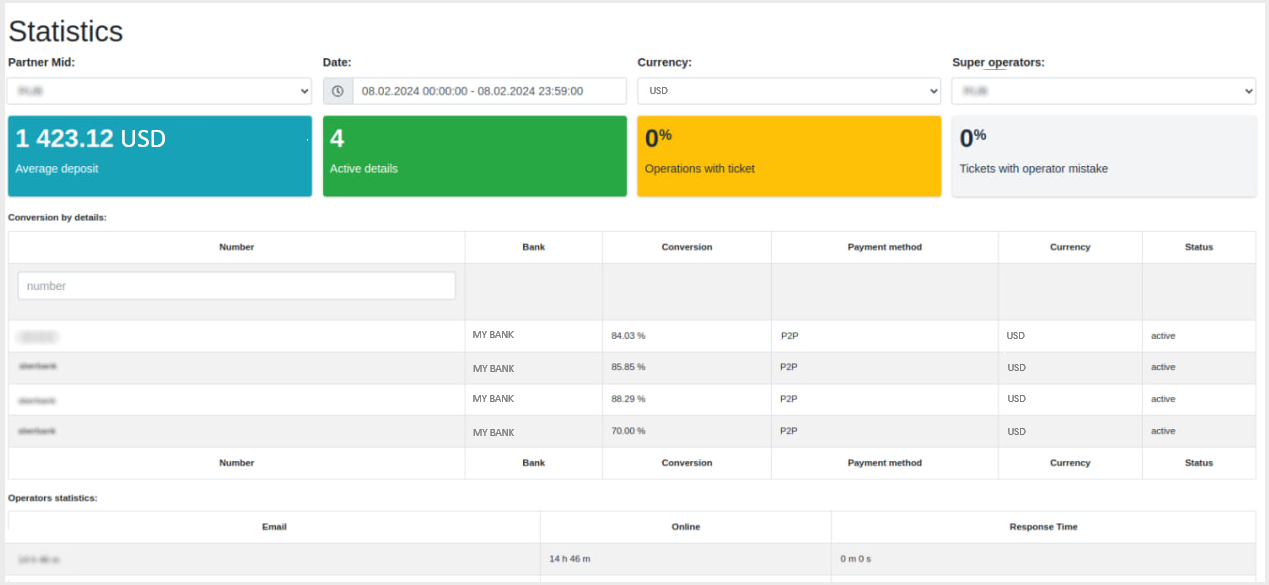This screenshot has width=1269, height=585.
Task: Click Online column header
Action: 686,527
